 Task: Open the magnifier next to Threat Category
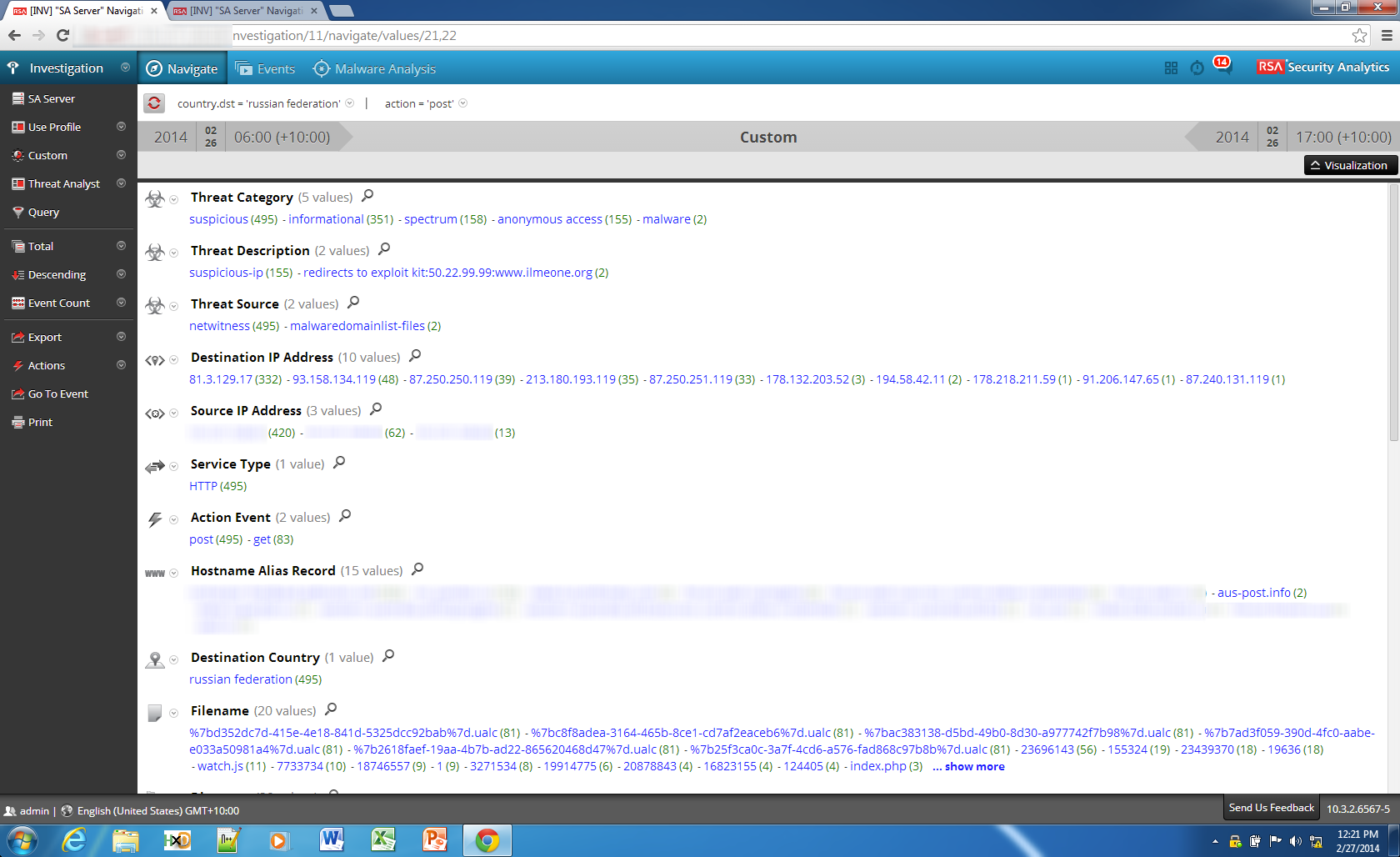[367, 196]
